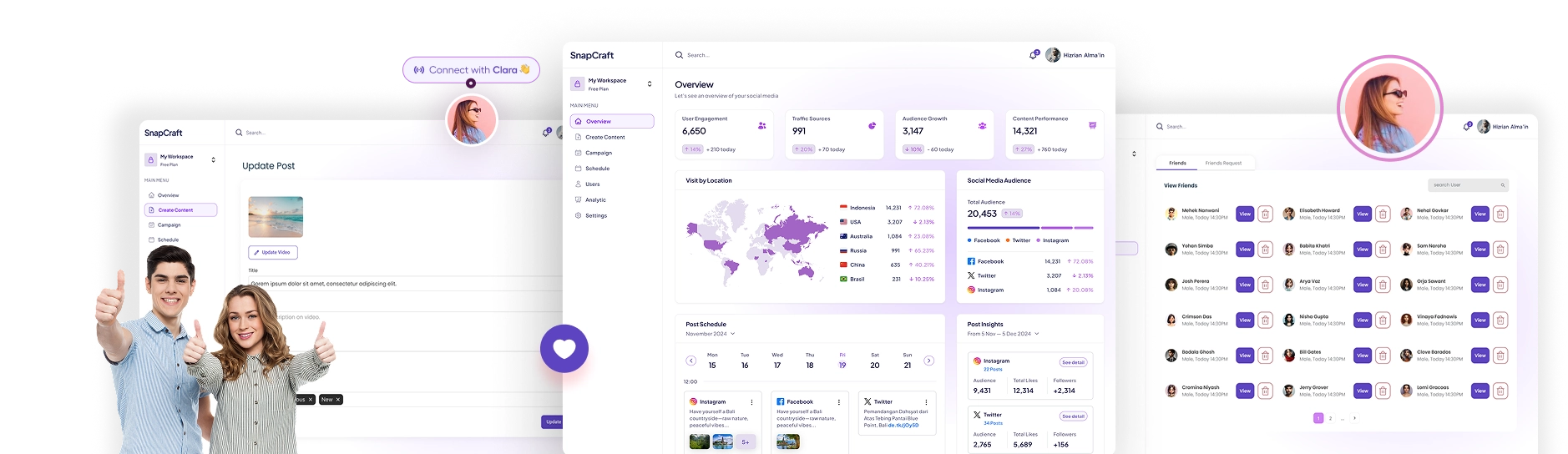Delete friend Lomi Gracoas with trash icon
Image resolution: width=1568 pixels, height=454 pixels.
pyautogui.click(x=1500, y=391)
